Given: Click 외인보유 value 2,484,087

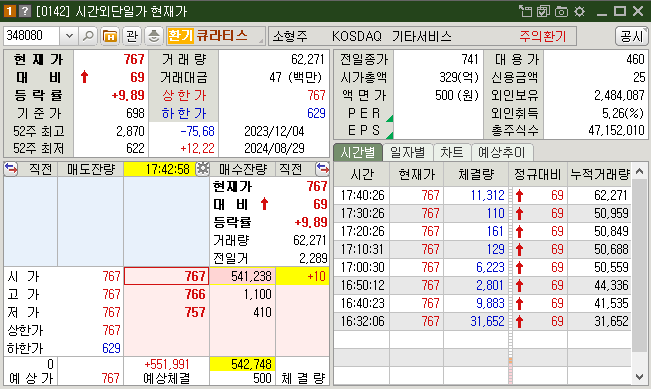Looking at the screenshot, I should tap(619, 95).
